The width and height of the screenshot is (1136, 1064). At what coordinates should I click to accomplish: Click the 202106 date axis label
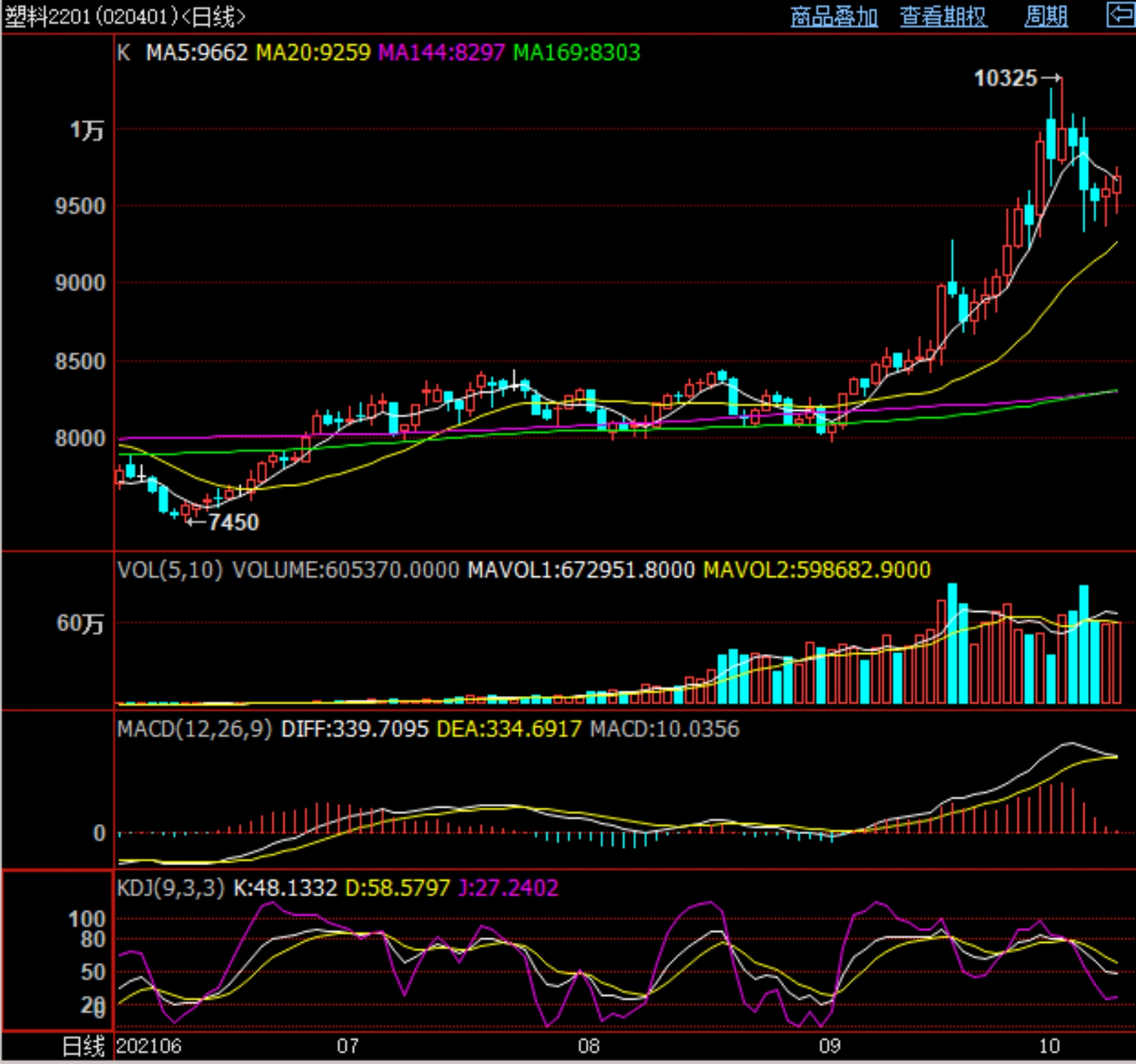pyautogui.click(x=149, y=1046)
